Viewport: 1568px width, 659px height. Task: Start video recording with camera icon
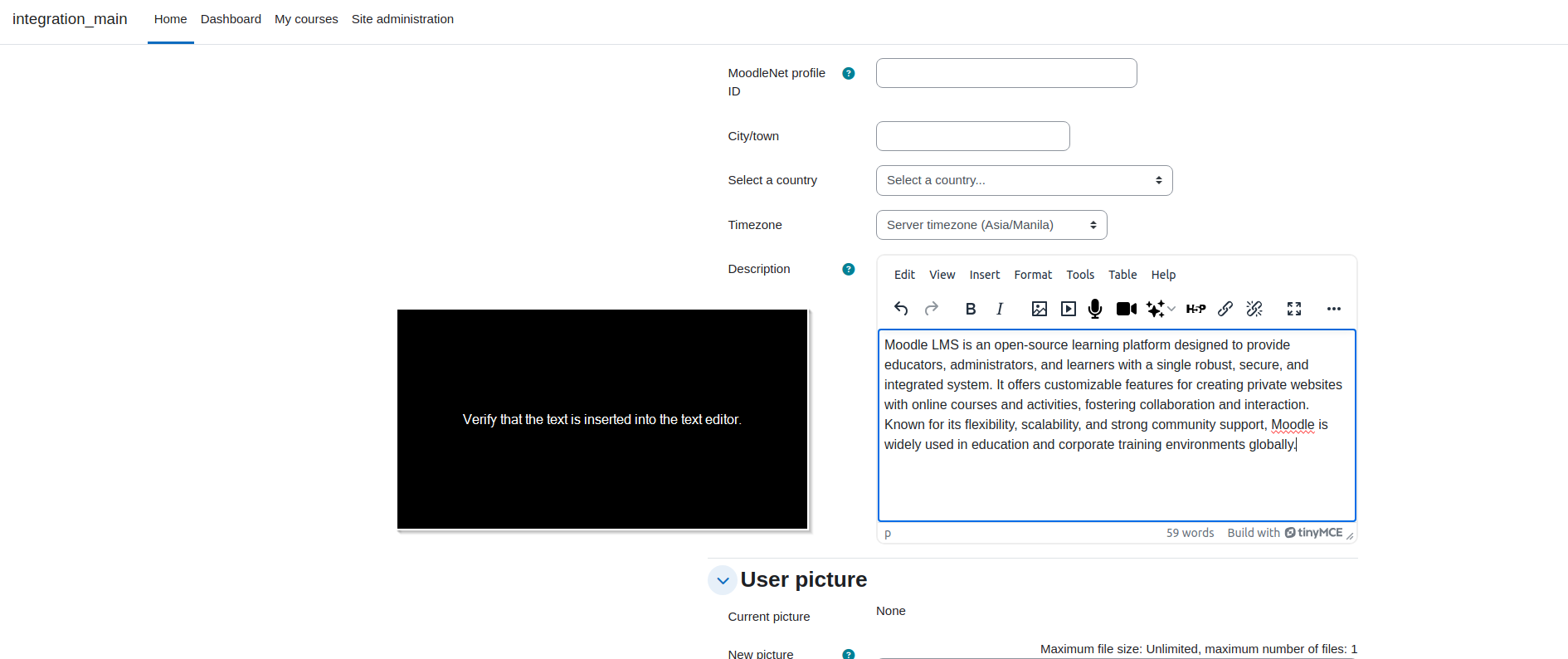point(1126,309)
